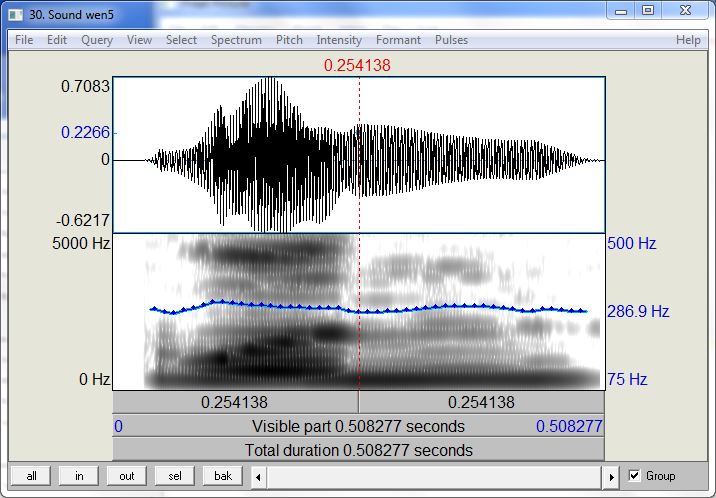Click the scrollbar left arrow
The image size is (716, 498).
[258, 477]
